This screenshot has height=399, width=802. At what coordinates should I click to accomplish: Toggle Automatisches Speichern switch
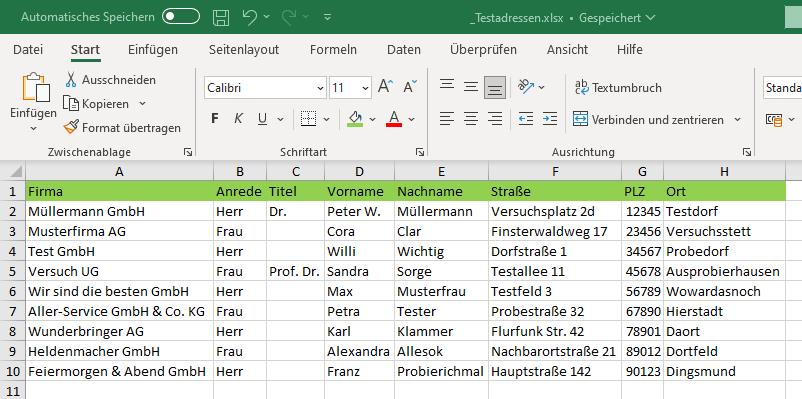tap(181, 17)
